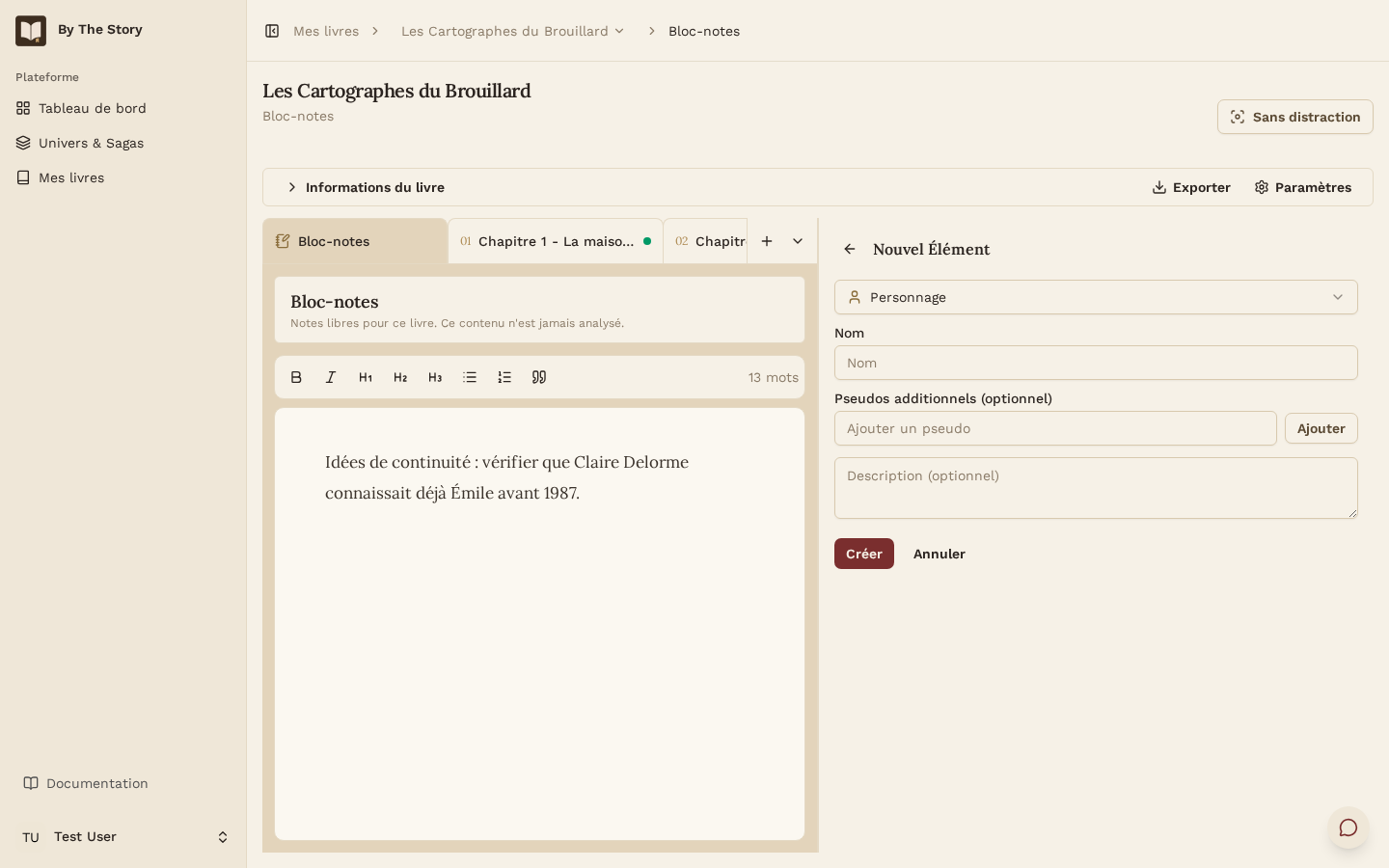This screenshot has width=1389, height=868.
Task: Switch to Chapitre 1 - La maison tab
Action: click(556, 241)
